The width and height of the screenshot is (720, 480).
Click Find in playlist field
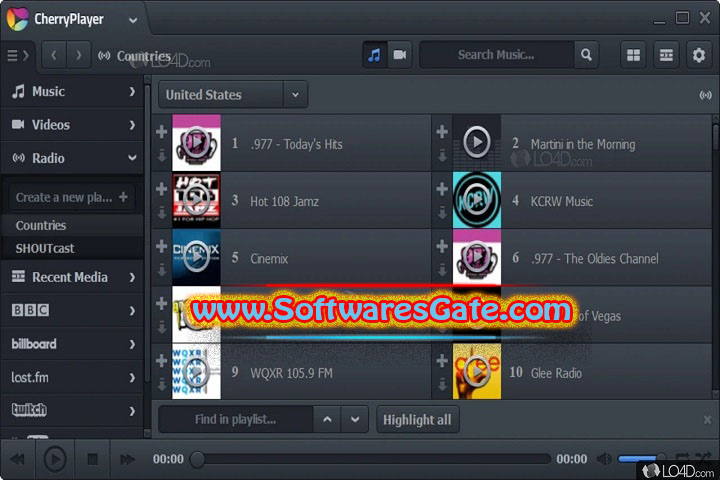pos(236,419)
